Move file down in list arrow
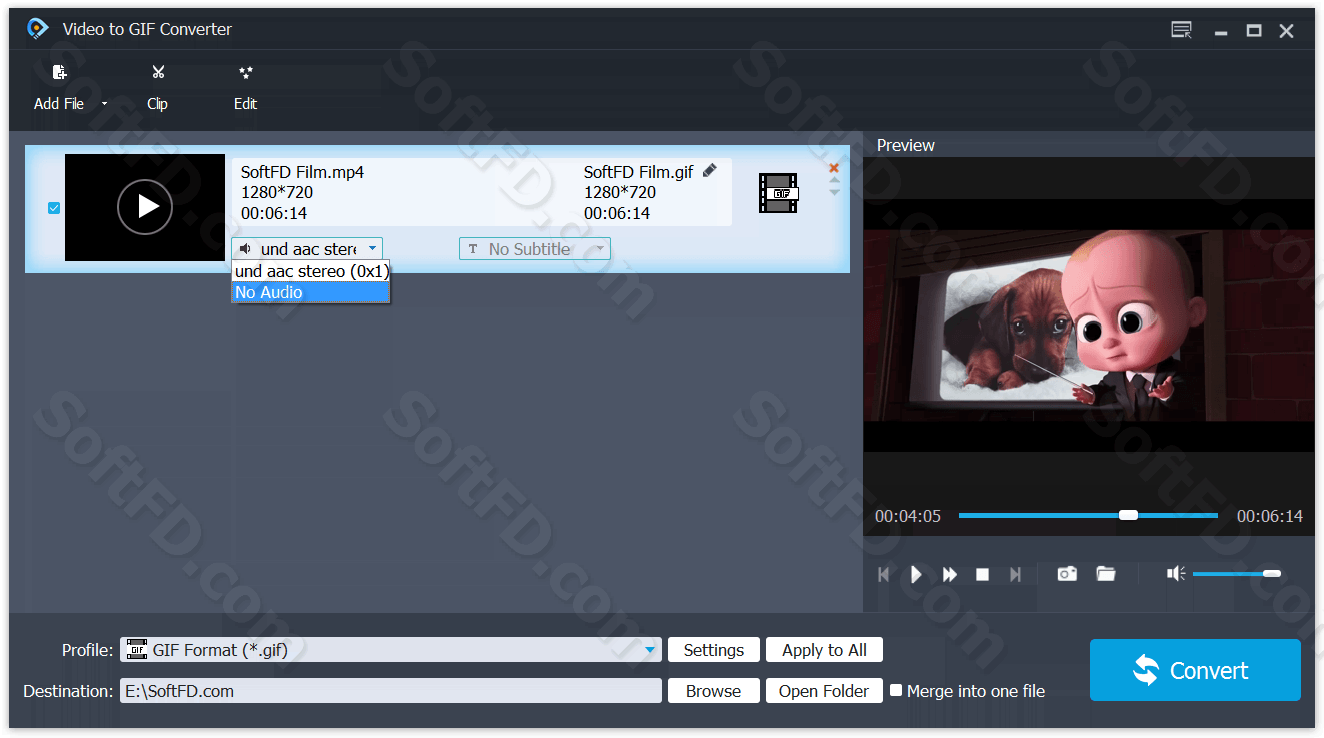The height and width of the screenshot is (738, 1324). 834,191
